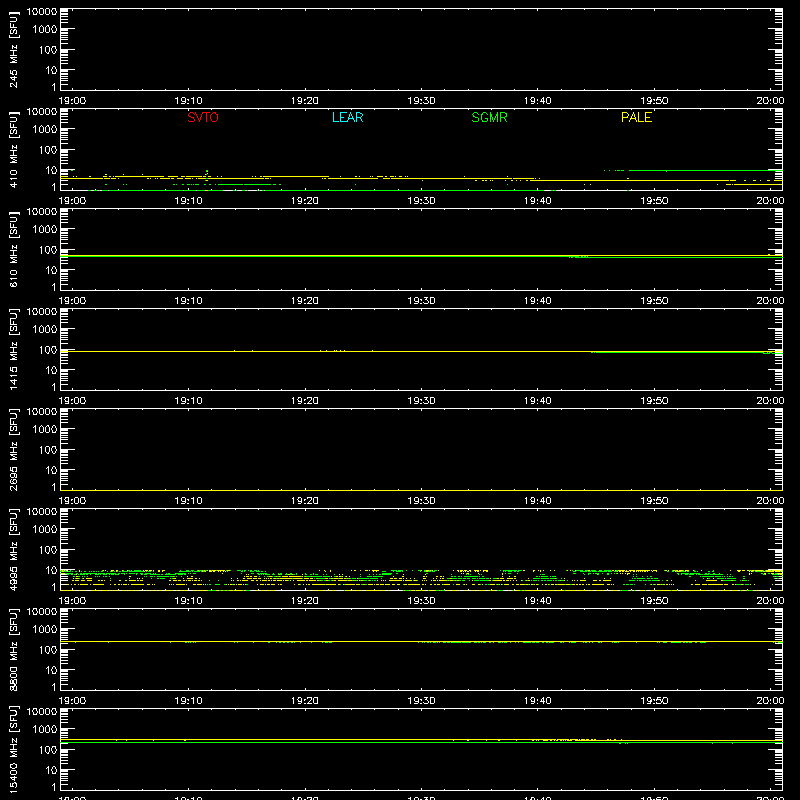Click the 1000 tick of 2695 MHz panel
This screenshot has height=800, width=800.
click(x=45, y=430)
